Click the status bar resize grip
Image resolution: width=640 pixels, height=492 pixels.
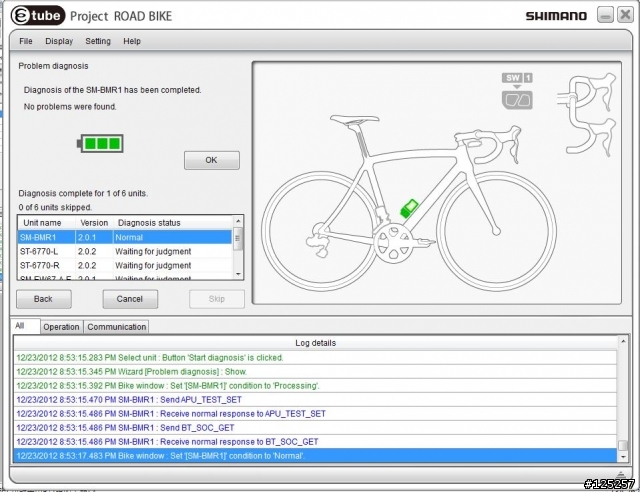[x=621, y=475]
